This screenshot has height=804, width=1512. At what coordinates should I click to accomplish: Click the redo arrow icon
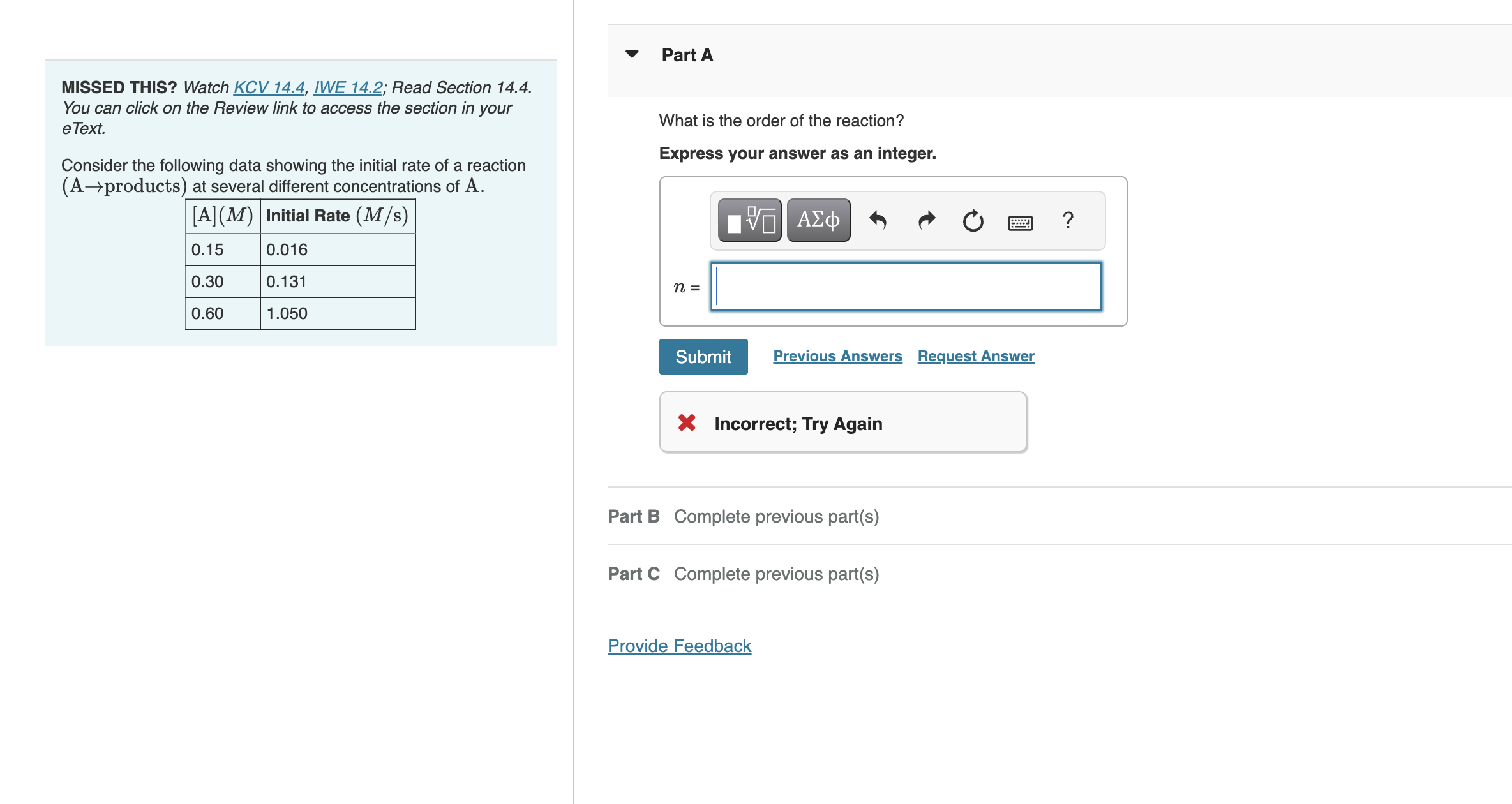click(x=926, y=221)
